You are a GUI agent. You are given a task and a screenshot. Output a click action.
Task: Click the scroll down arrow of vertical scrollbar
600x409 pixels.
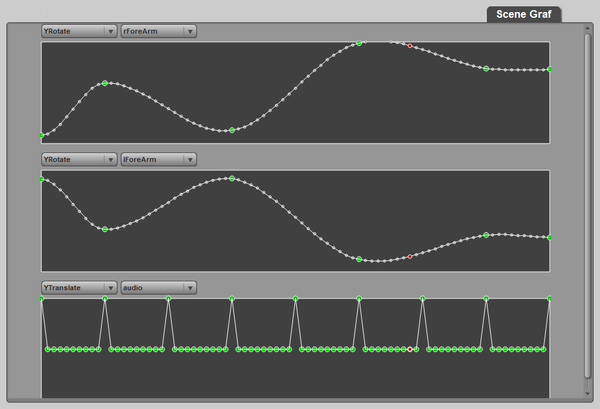click(587, 393)
